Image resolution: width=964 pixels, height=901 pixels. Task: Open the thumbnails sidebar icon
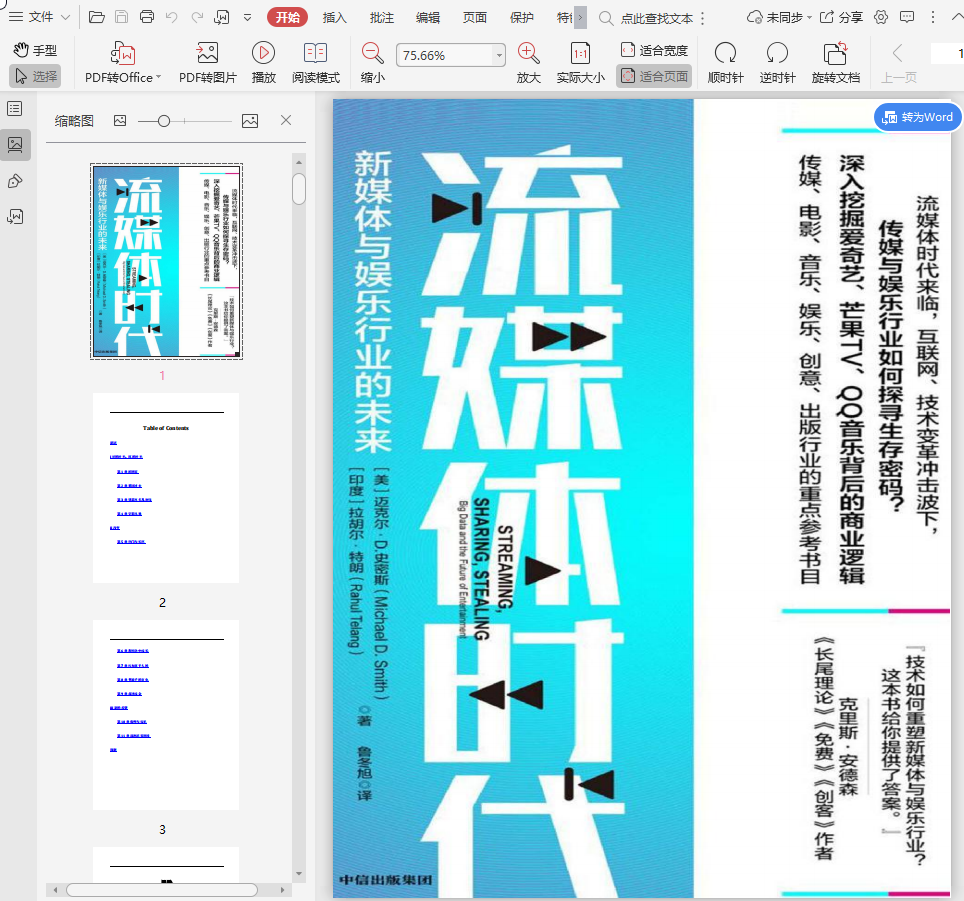[15, 145]
